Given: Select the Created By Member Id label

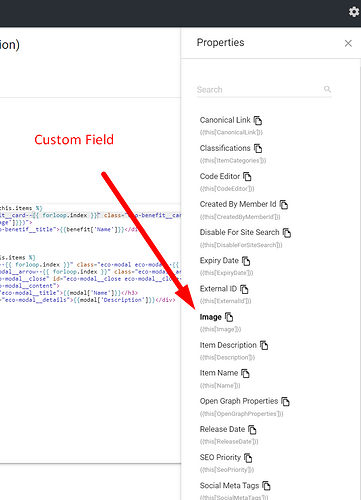Looking at the screenshot, I should [x=238, y=204].
